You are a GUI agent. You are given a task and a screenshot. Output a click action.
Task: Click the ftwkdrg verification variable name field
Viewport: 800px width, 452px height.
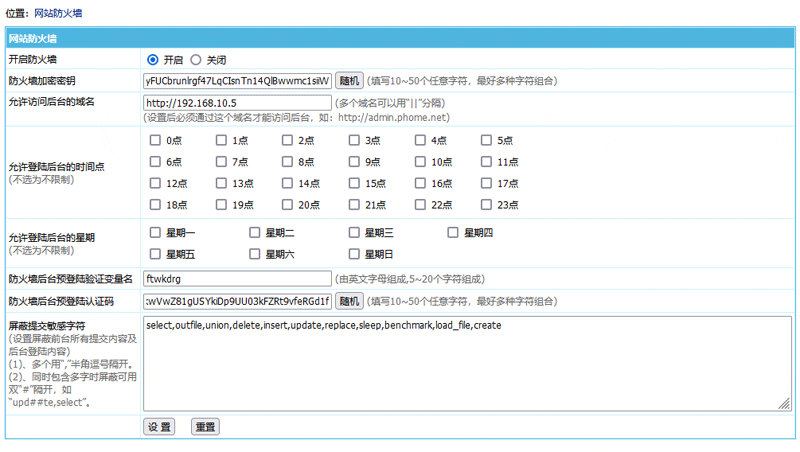click(x=237, y=279)
